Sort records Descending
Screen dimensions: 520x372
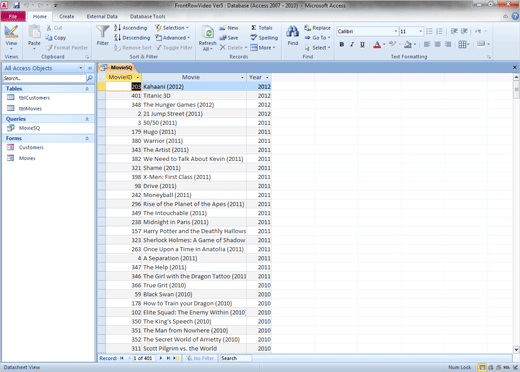pos(132,38)
